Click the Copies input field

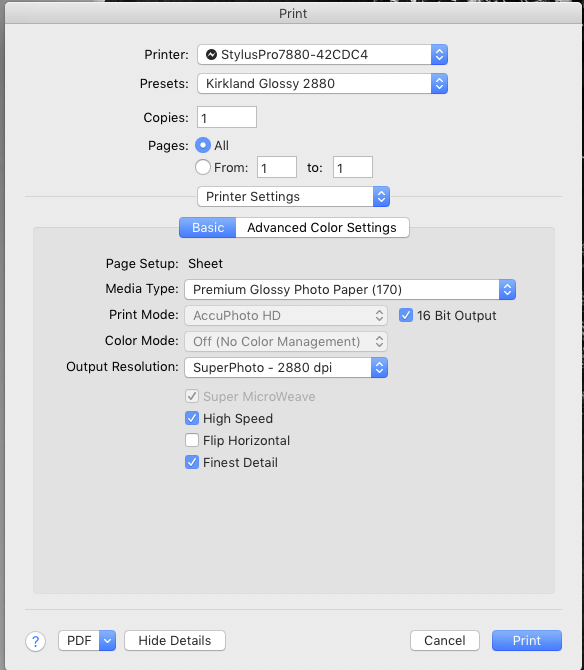pyautogui.click(x=227, y=117)
